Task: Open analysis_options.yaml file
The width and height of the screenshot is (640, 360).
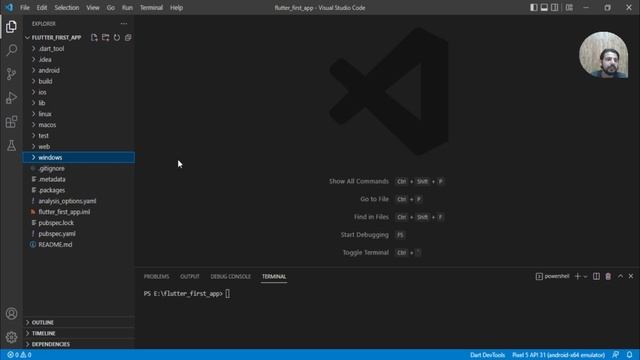Action: click(x=78, y=201)
